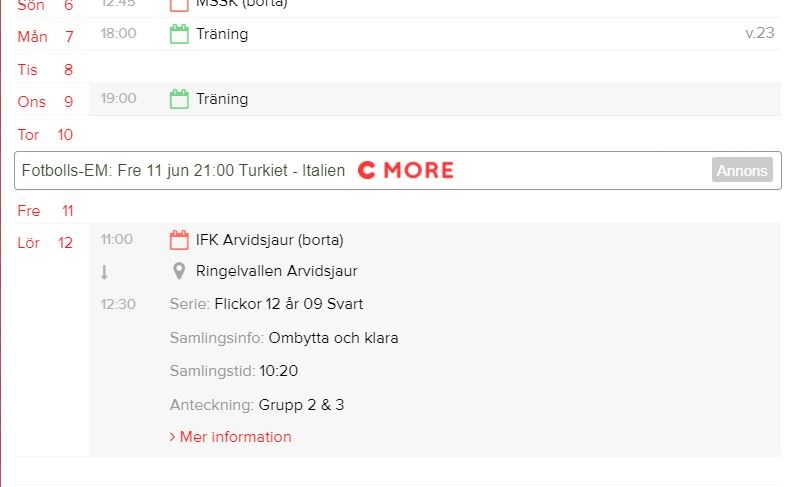Click the red calendar icon for the MSSK match

click(x=179, y=4)
